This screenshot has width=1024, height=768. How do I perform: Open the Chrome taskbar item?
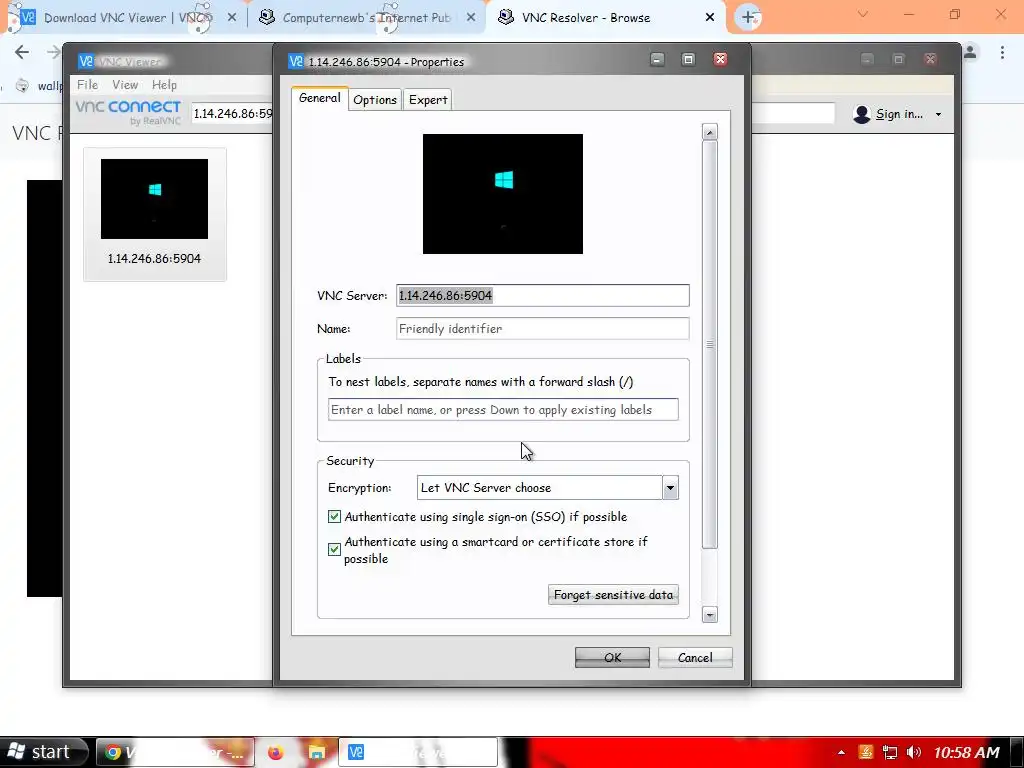(175, 752)
